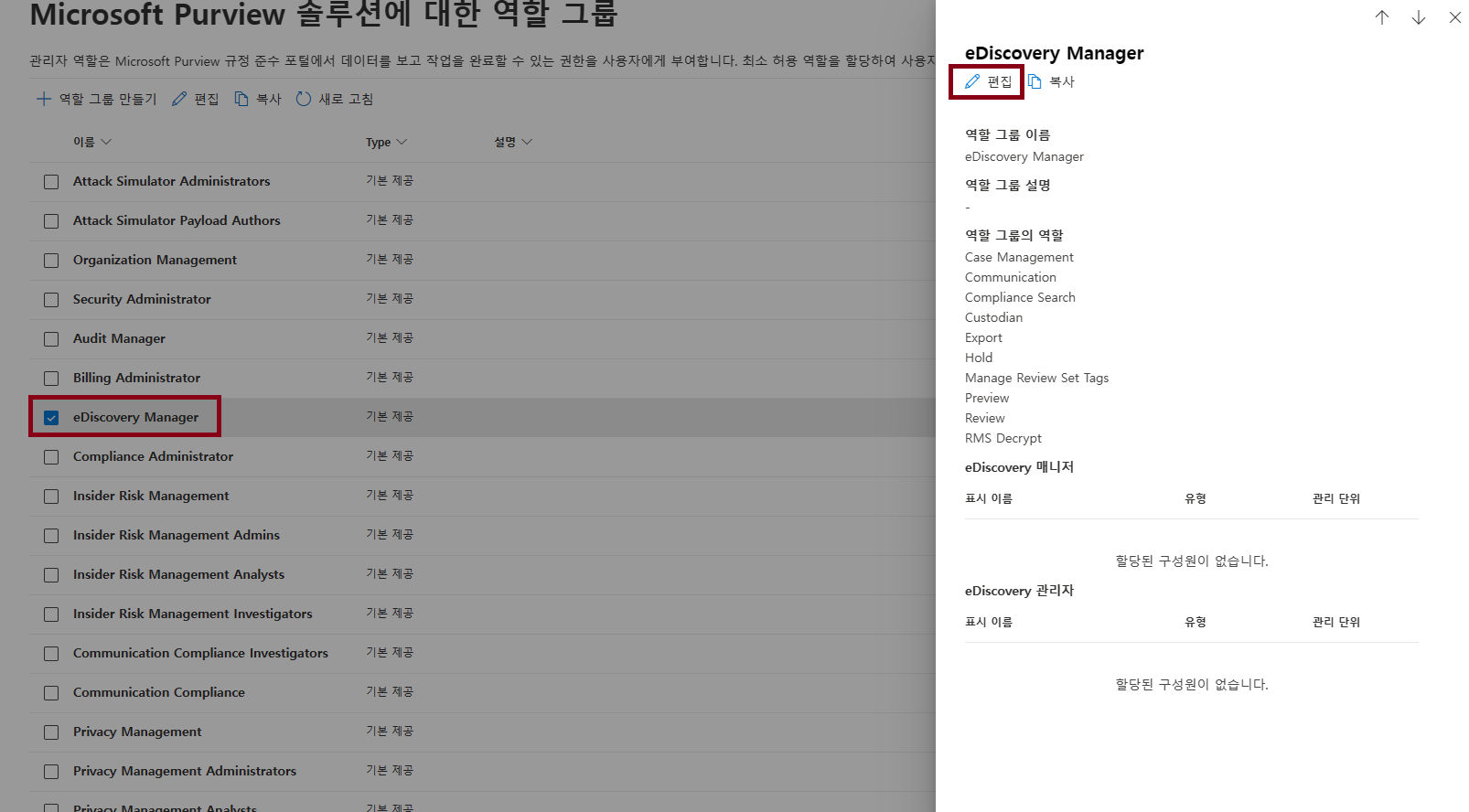The height and width of the screenshot is (812, 1469).
Task: Click the pencil edit icon in details panel
Action: pos(972,81)
